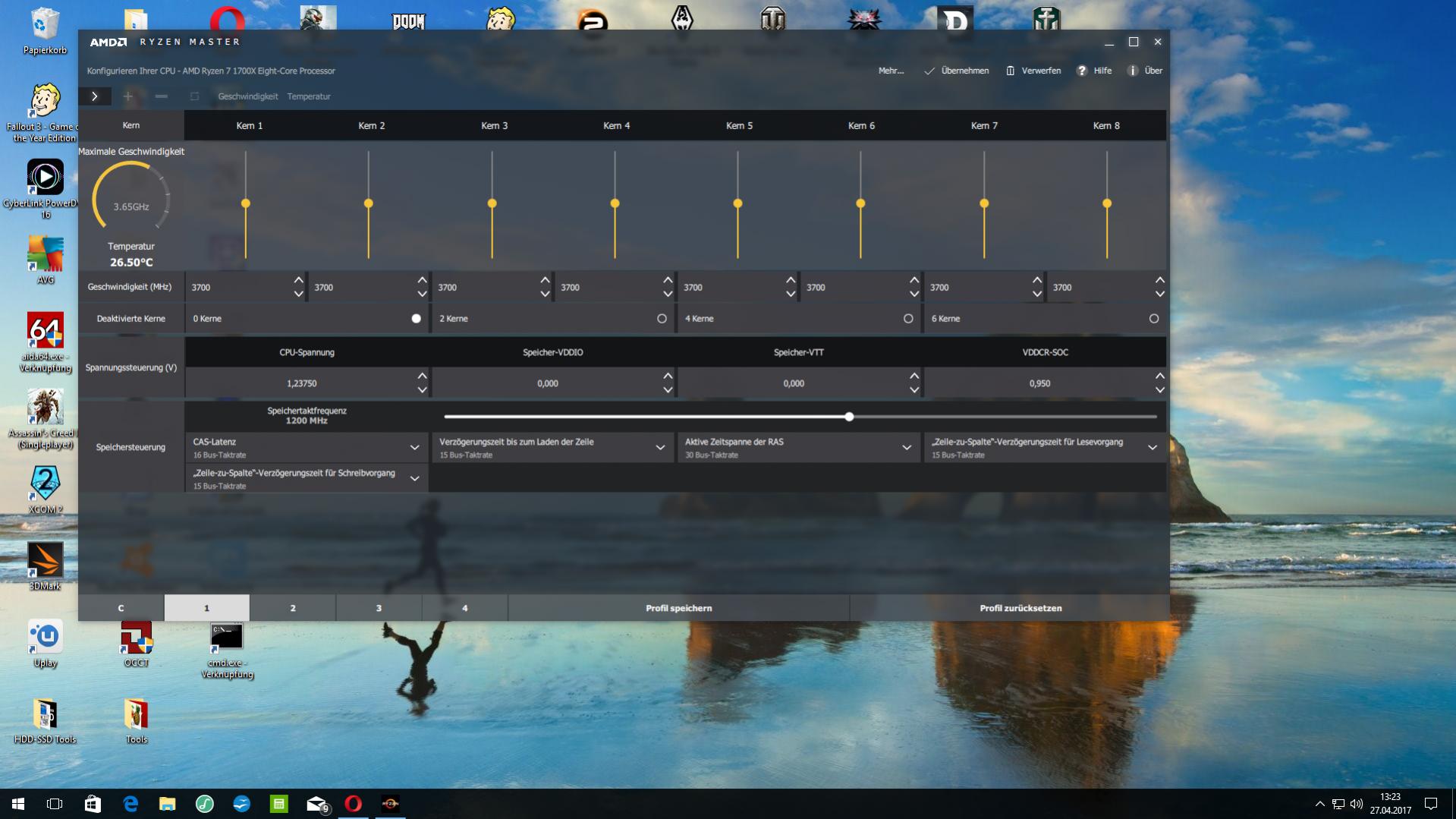Select the 3DMark desktop icon
Viewport: 1456px width, 819px height.
[46, 566]
